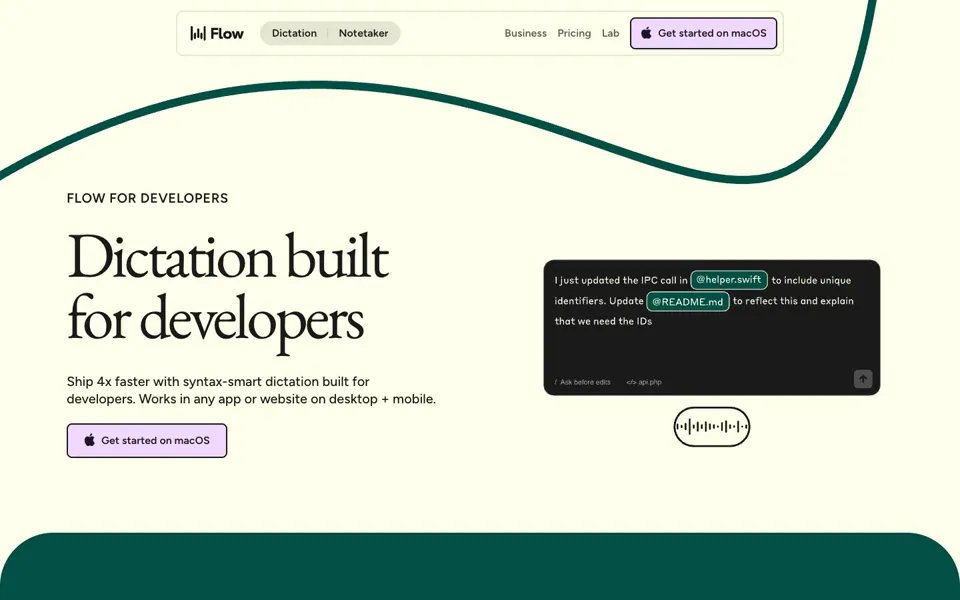960x600 pixels.
Task: Click the Ask before edits option
Action: pos(582,382)
